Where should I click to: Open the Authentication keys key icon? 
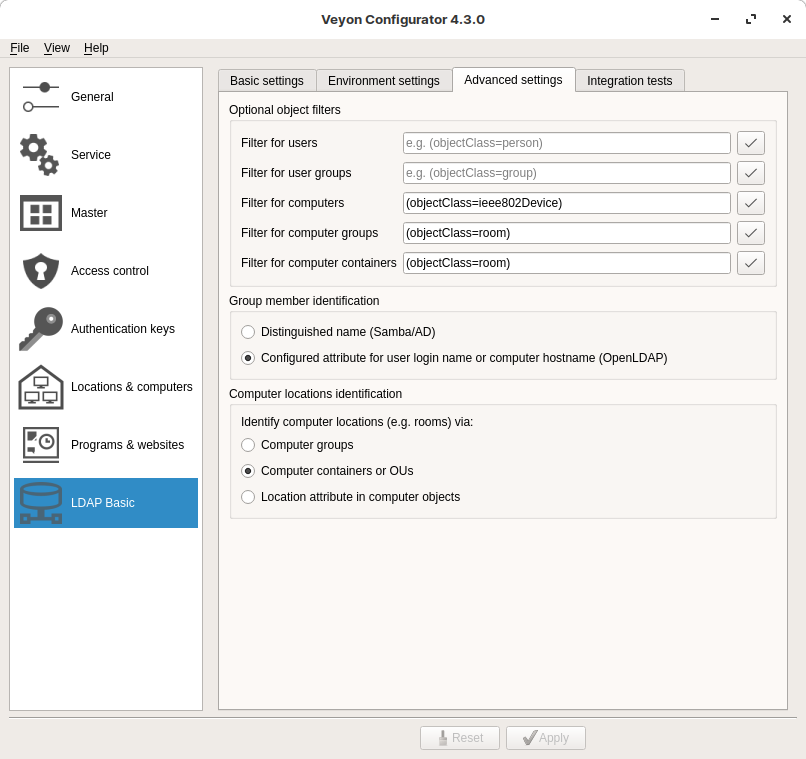click(x=41, y=329)
